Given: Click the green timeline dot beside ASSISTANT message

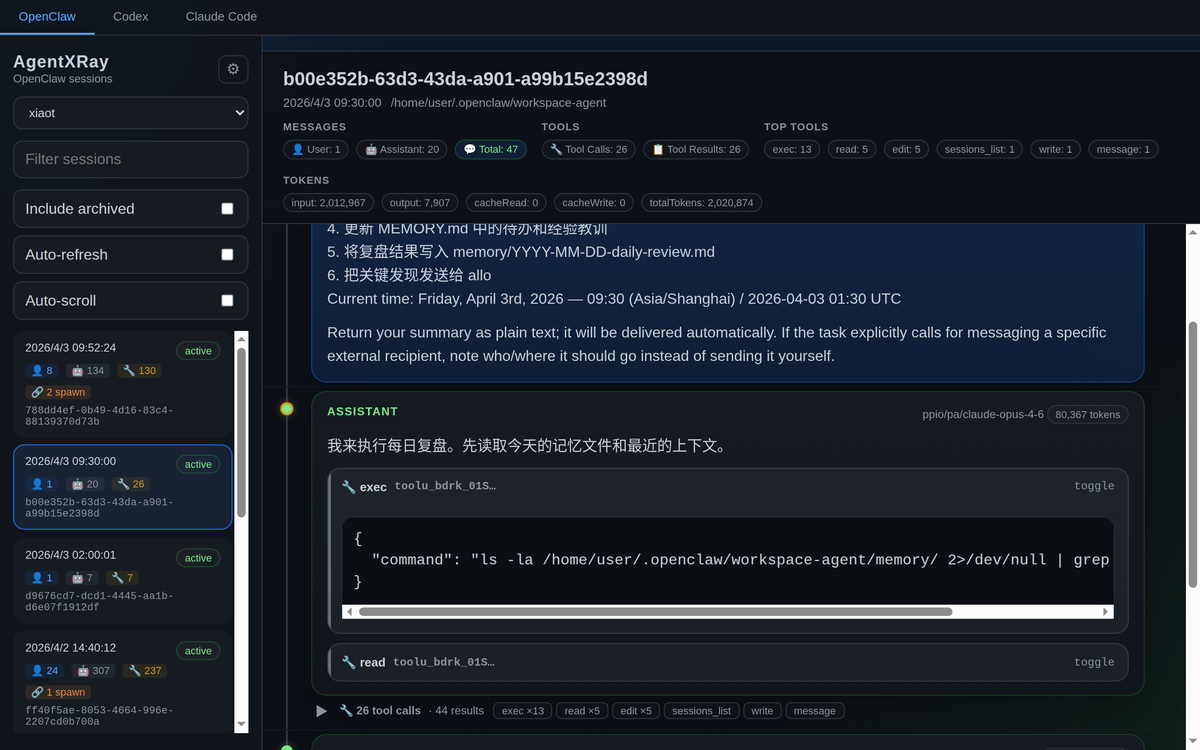Looking at the screenshot, I should pos(287,408).
